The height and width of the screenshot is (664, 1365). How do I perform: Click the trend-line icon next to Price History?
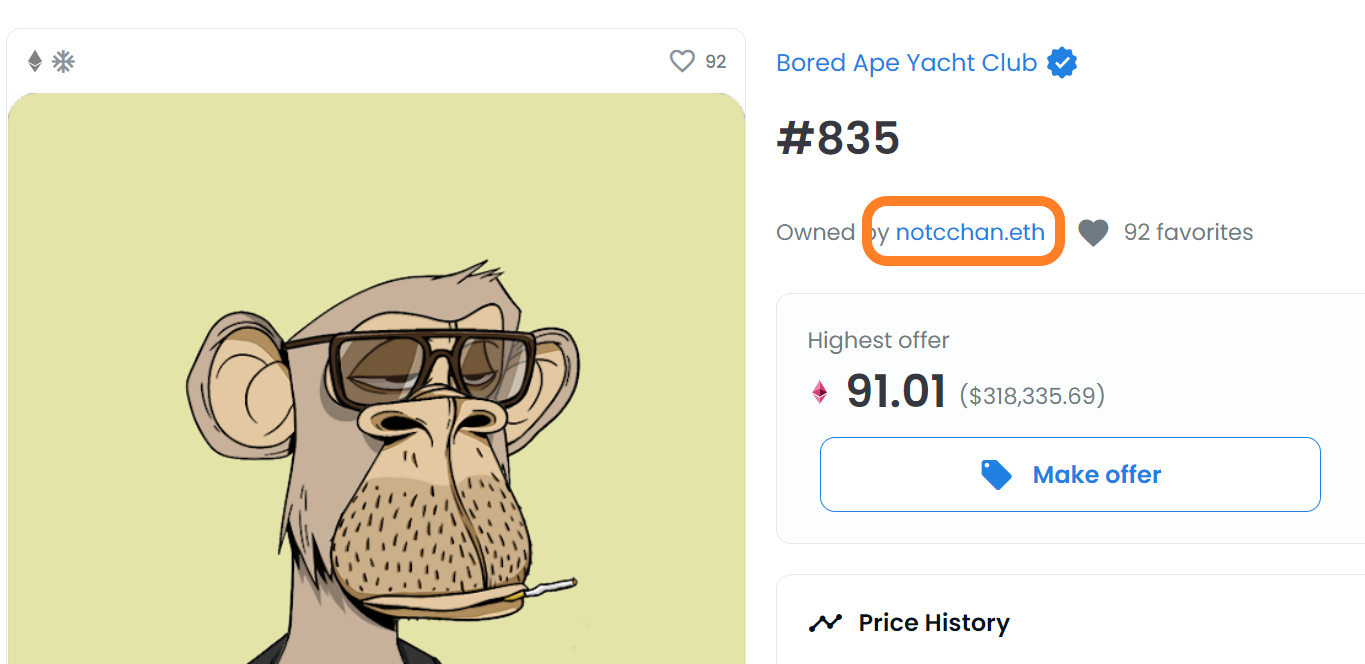point(825,623)
